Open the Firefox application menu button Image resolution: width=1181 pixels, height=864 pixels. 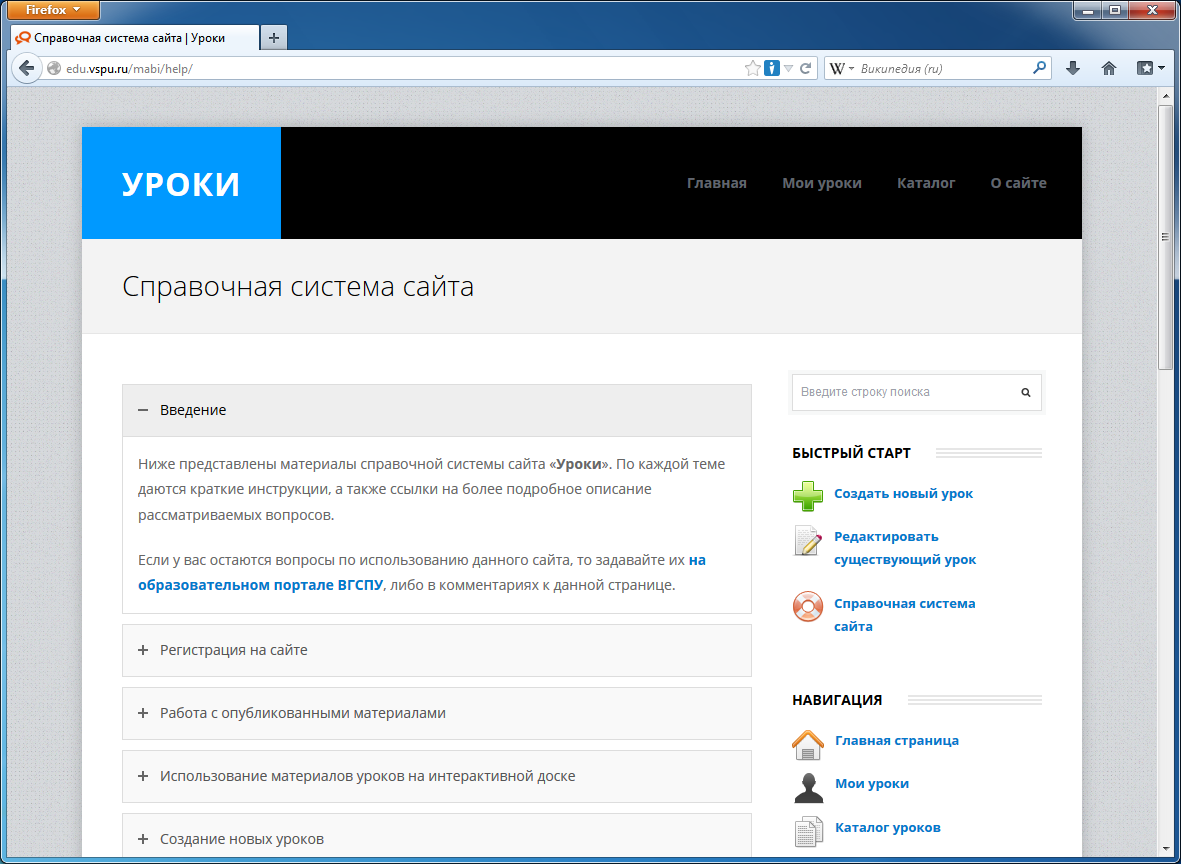point(53,10)
